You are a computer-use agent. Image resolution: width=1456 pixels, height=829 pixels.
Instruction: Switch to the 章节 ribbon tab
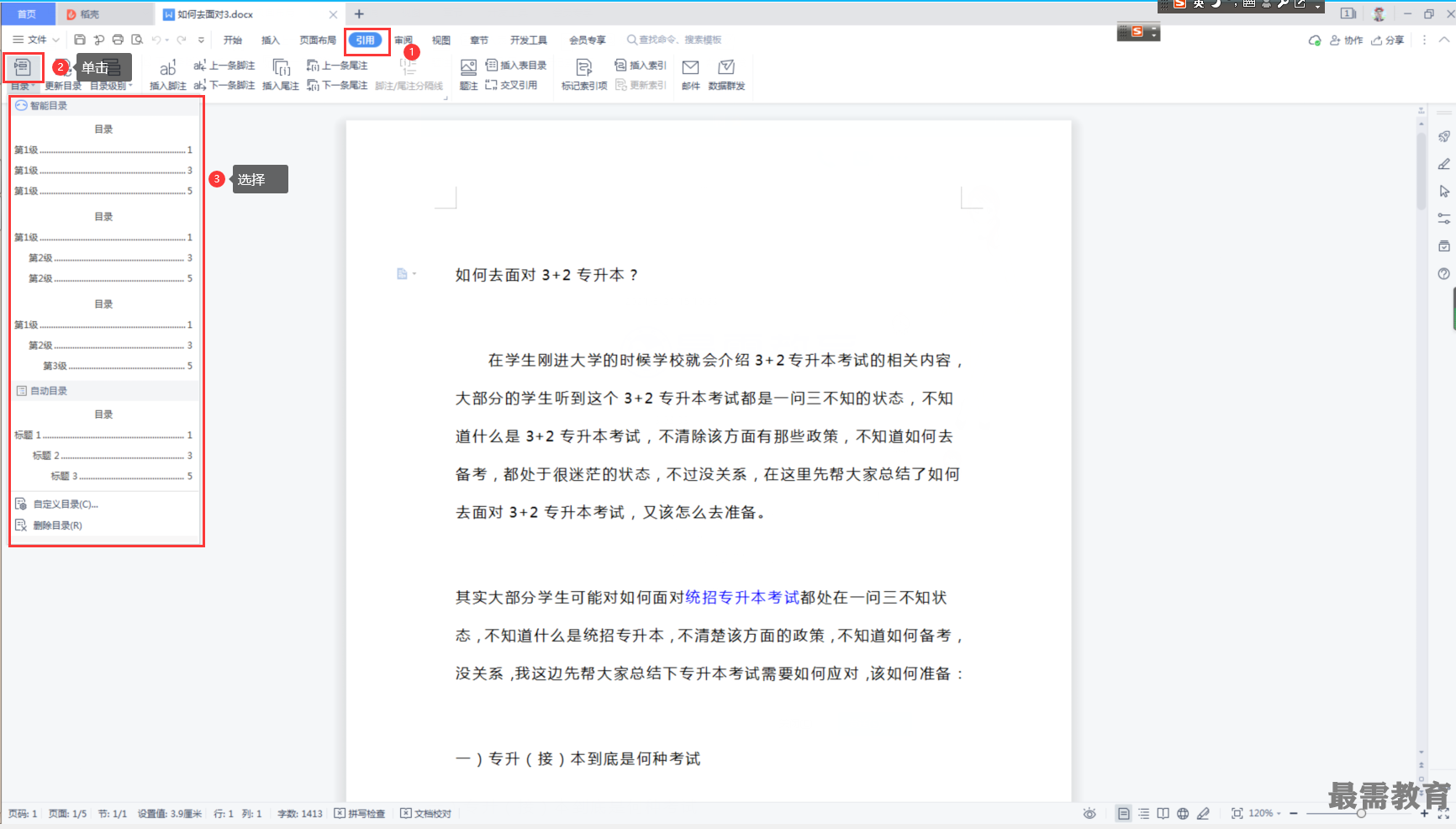click(x=479, y=40)
